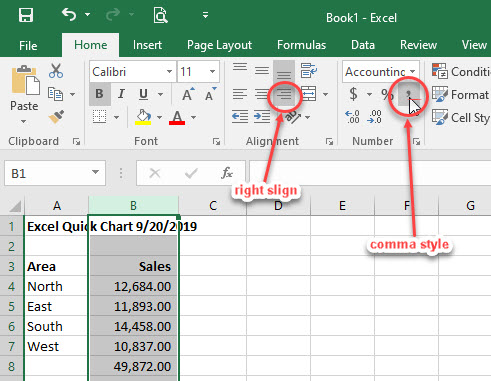The width and height of the screenshot is (491, 381).
Task: Click the Paste clipboard icon
Action: tap(25, 80)
